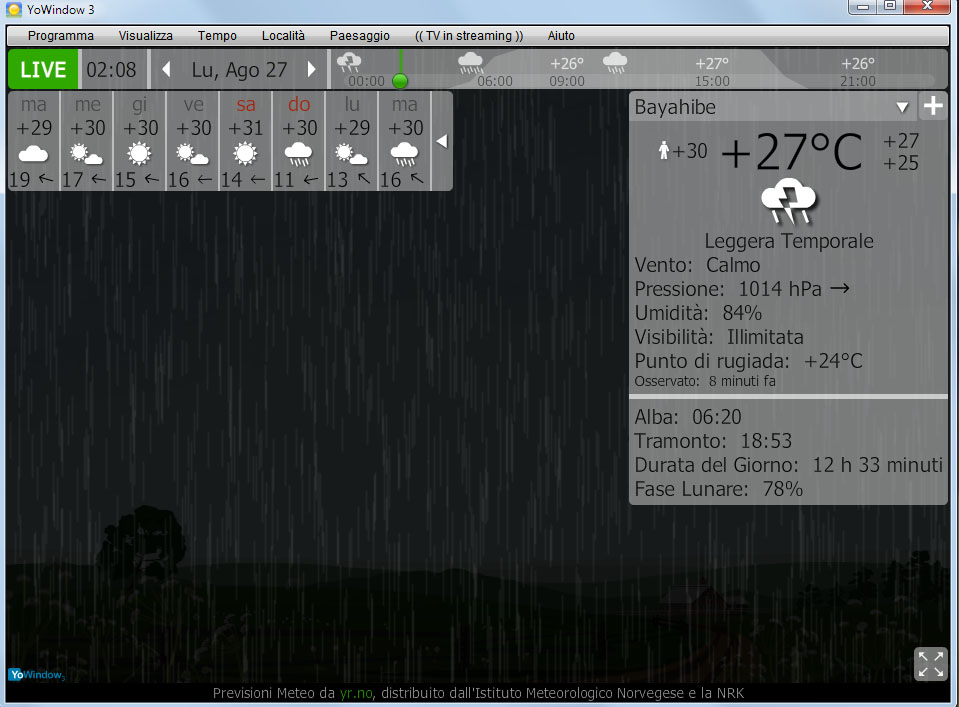This screenshot has width=959, height=707.
Task: Click the rain cloud icon near 06:00
Action: (x=470, y=63)
